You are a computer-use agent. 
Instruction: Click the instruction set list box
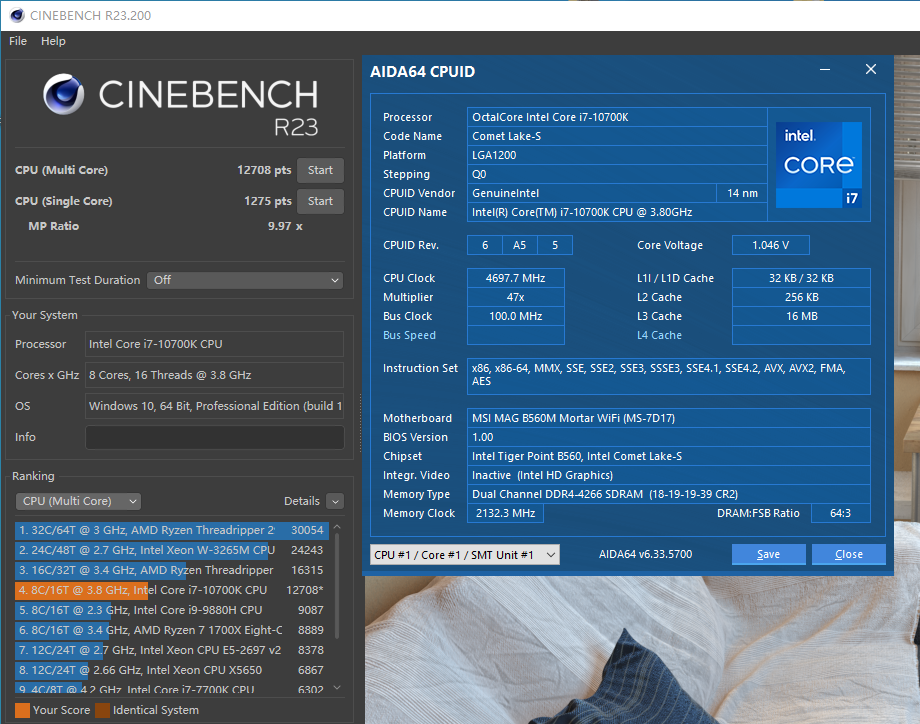669,376
